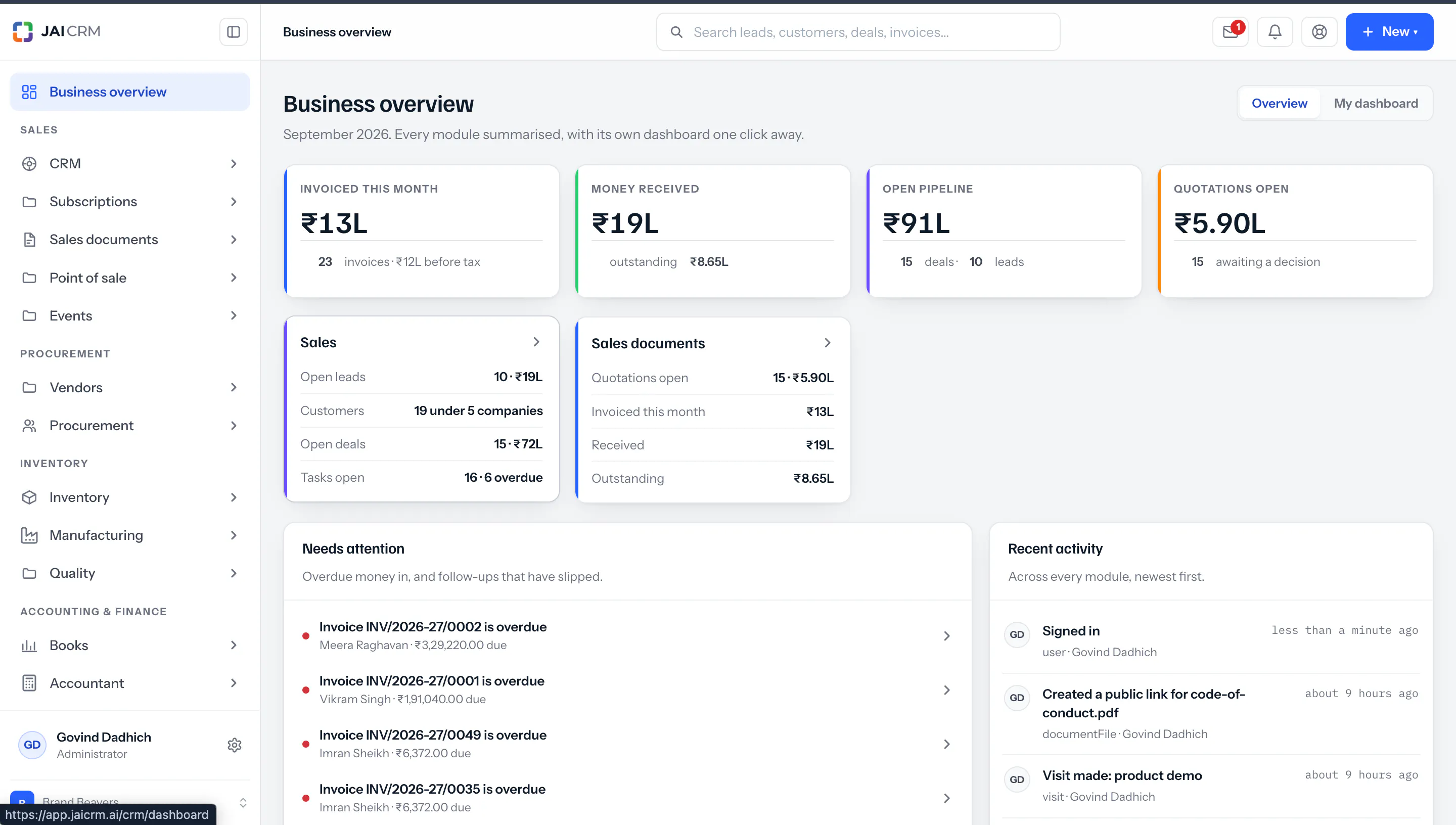This screenshot has width=1456, height=825.
Task: Select Business overview in sidebar
Action: point(130,92)
